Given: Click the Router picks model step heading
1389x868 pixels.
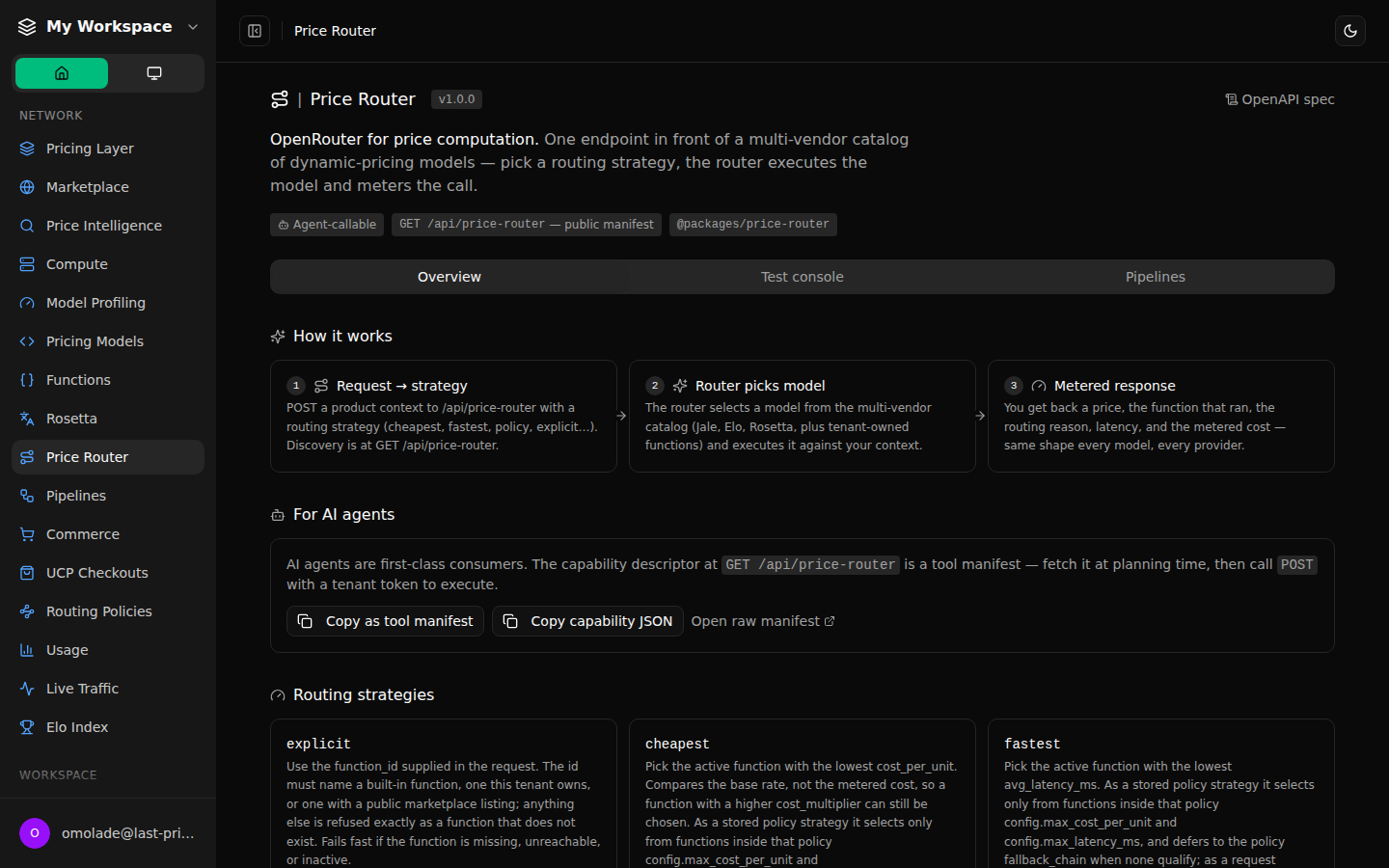Looking at the screenshot, I should click(760, 386).
